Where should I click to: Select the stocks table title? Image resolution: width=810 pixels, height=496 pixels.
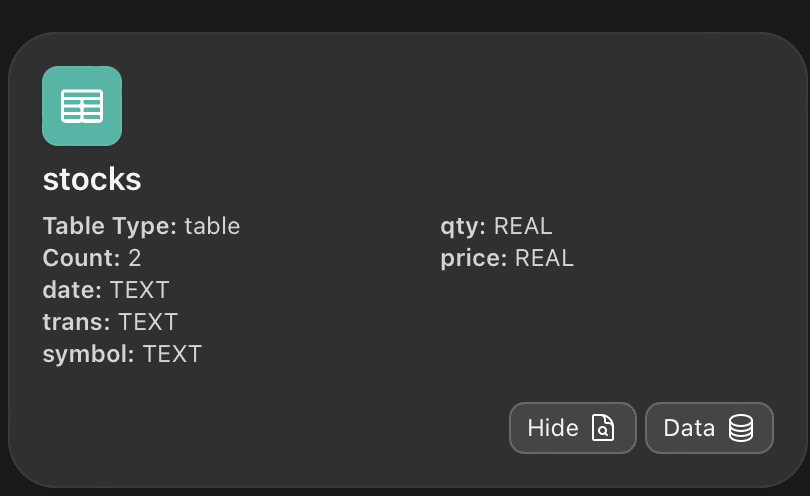click(92, 180)
